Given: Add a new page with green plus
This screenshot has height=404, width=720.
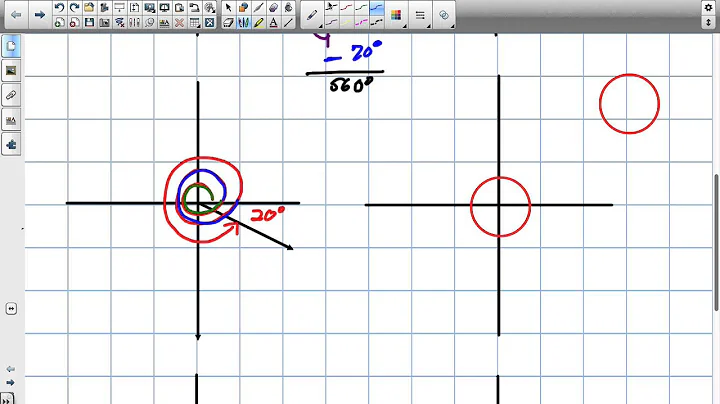Looking at the screenshot, I should [x=59, y=22].
